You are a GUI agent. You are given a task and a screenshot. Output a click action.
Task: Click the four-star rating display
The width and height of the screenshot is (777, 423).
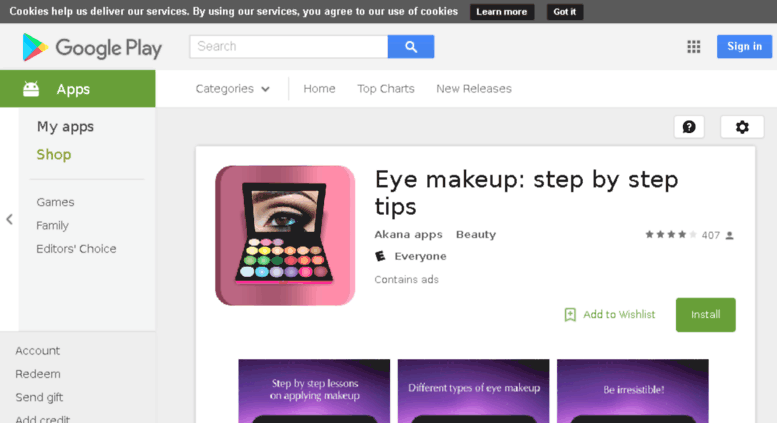coord(671,235)
